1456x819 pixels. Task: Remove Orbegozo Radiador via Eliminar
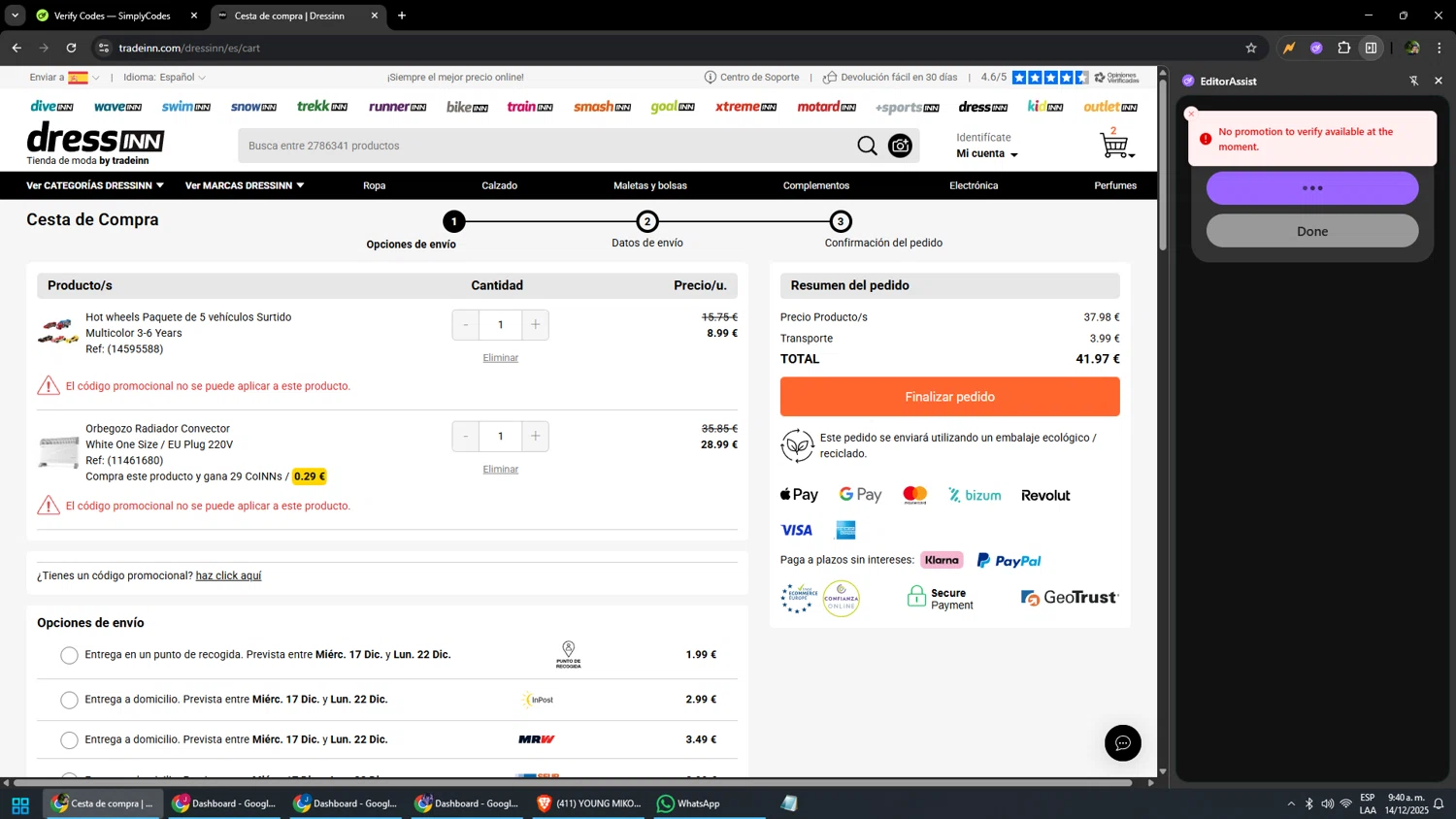pyautogui.click(x=501, y=470)
